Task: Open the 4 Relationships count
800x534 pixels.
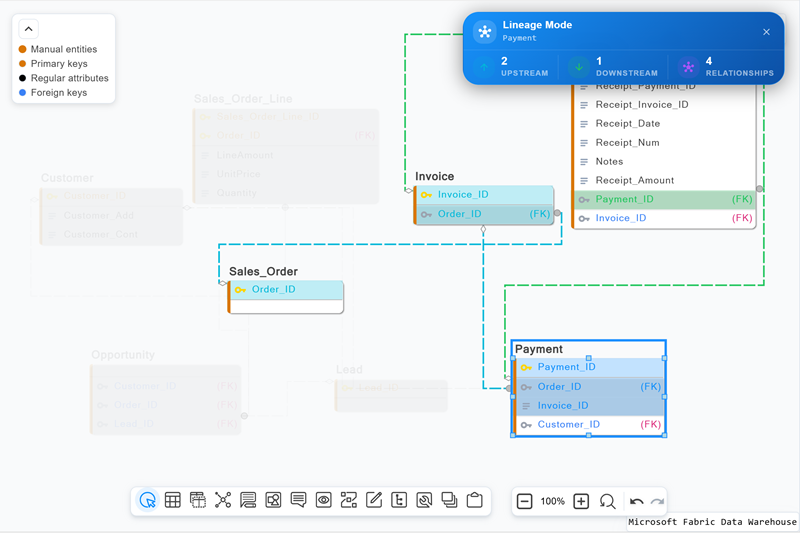Action: point(709,61)
